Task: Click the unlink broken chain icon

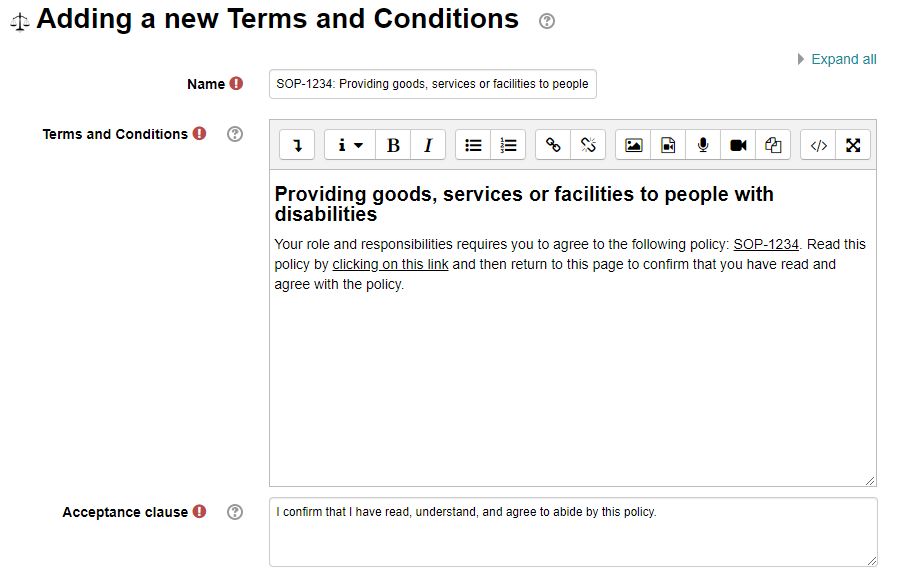Action: [x=588, y=145]
